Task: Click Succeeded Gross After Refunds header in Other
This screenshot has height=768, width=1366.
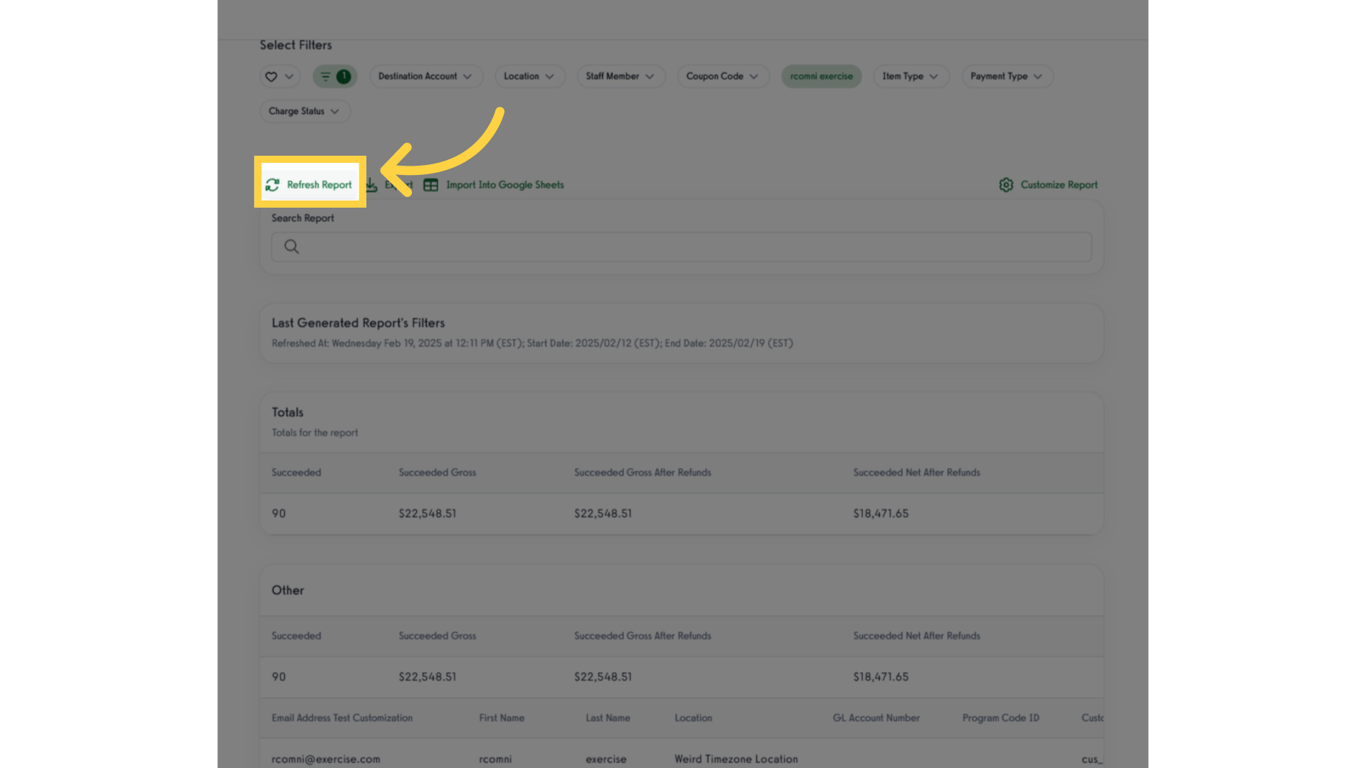Action: pyautogui.click(x=642, y=636)
